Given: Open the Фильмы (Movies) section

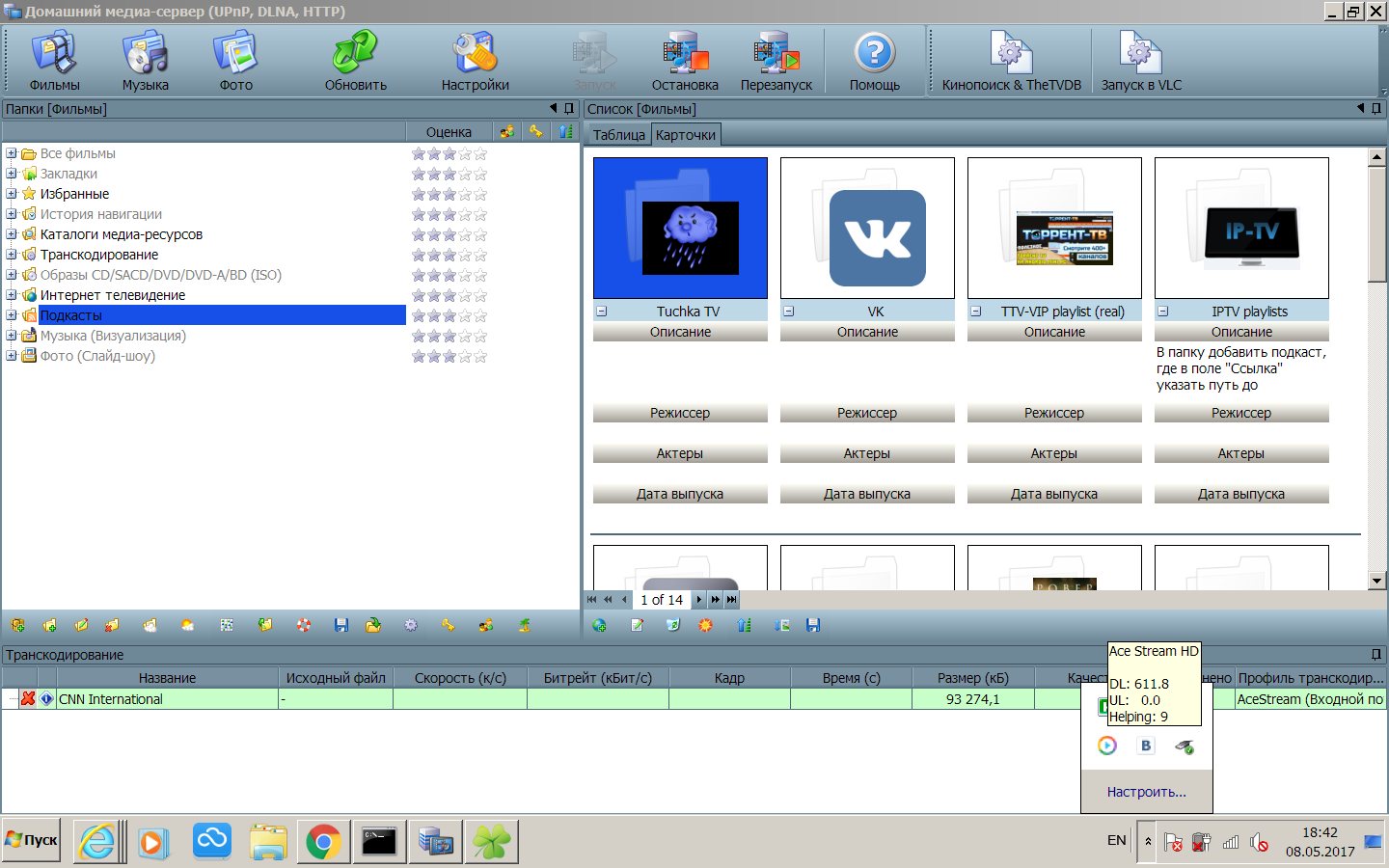Looking at the screenshot, I should (x=54, y=61).
